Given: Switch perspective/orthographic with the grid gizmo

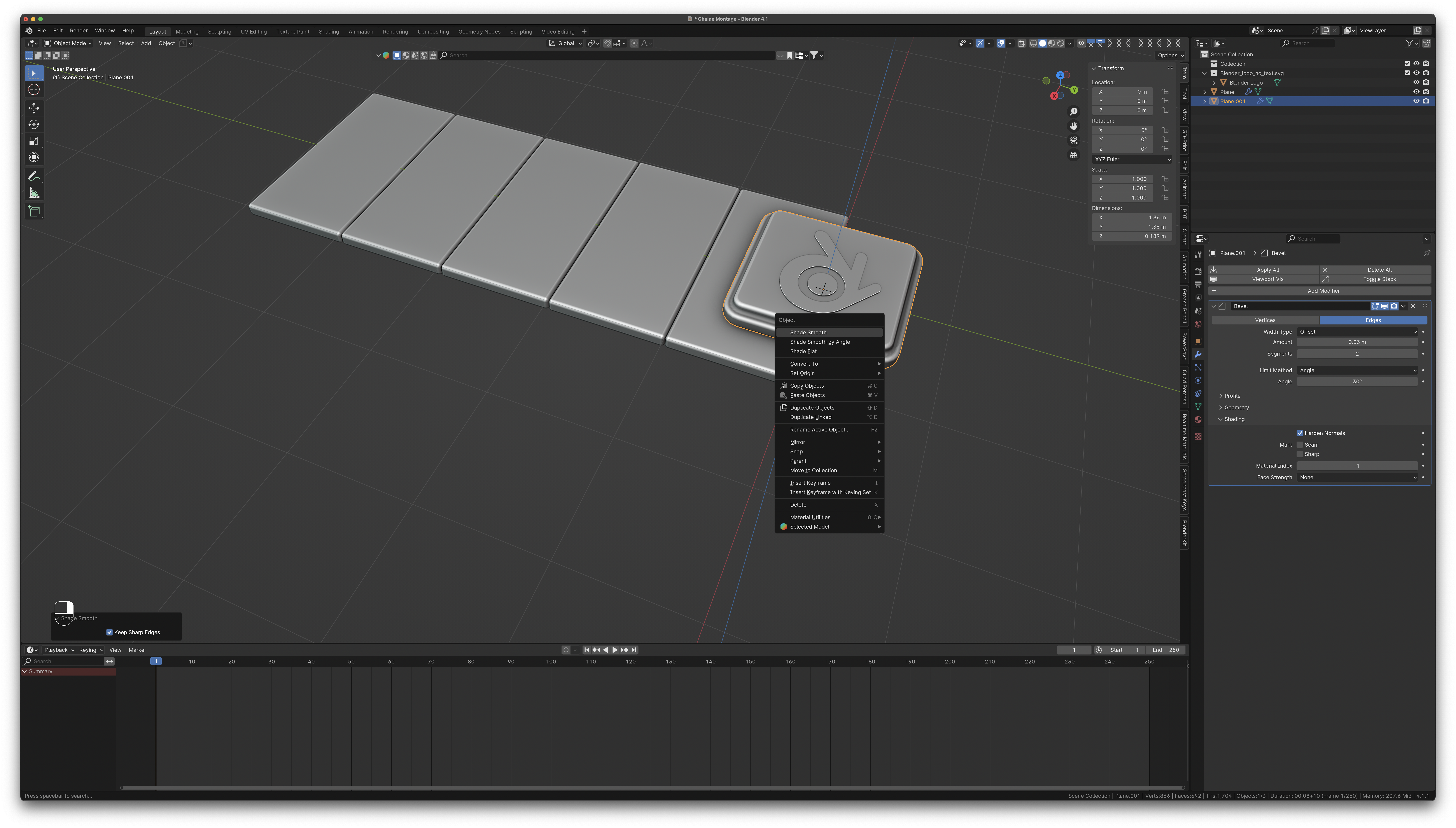Looking at the screenshot, I should click(x=1073, y=155).
